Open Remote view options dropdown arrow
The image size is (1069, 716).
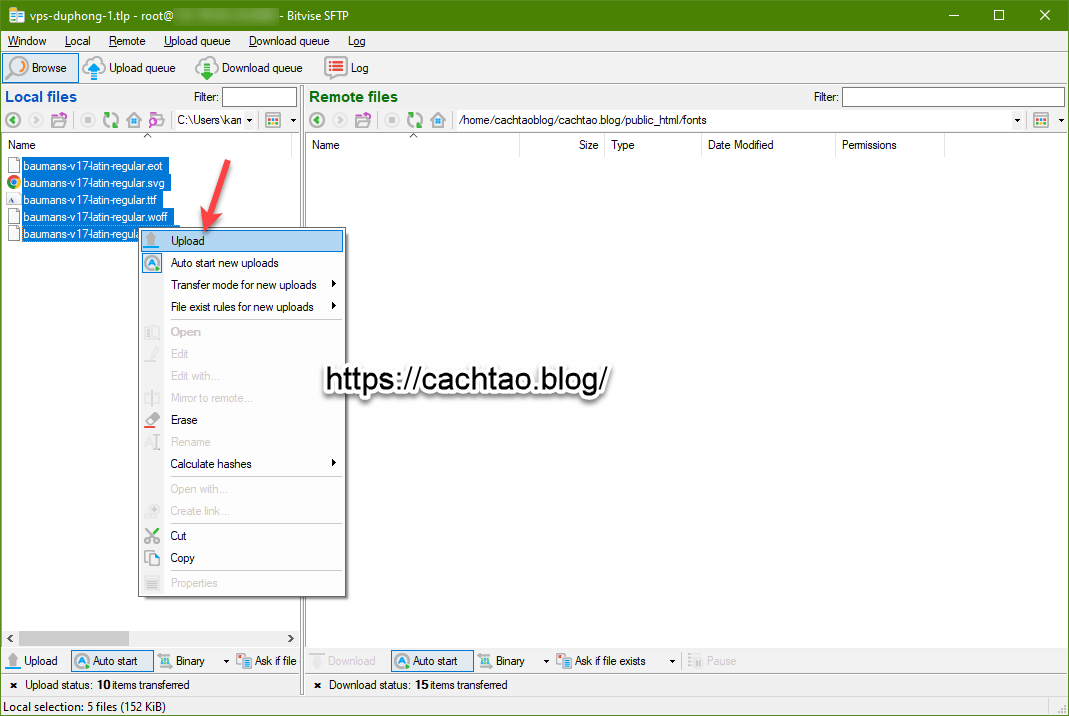pos(1061,120)
